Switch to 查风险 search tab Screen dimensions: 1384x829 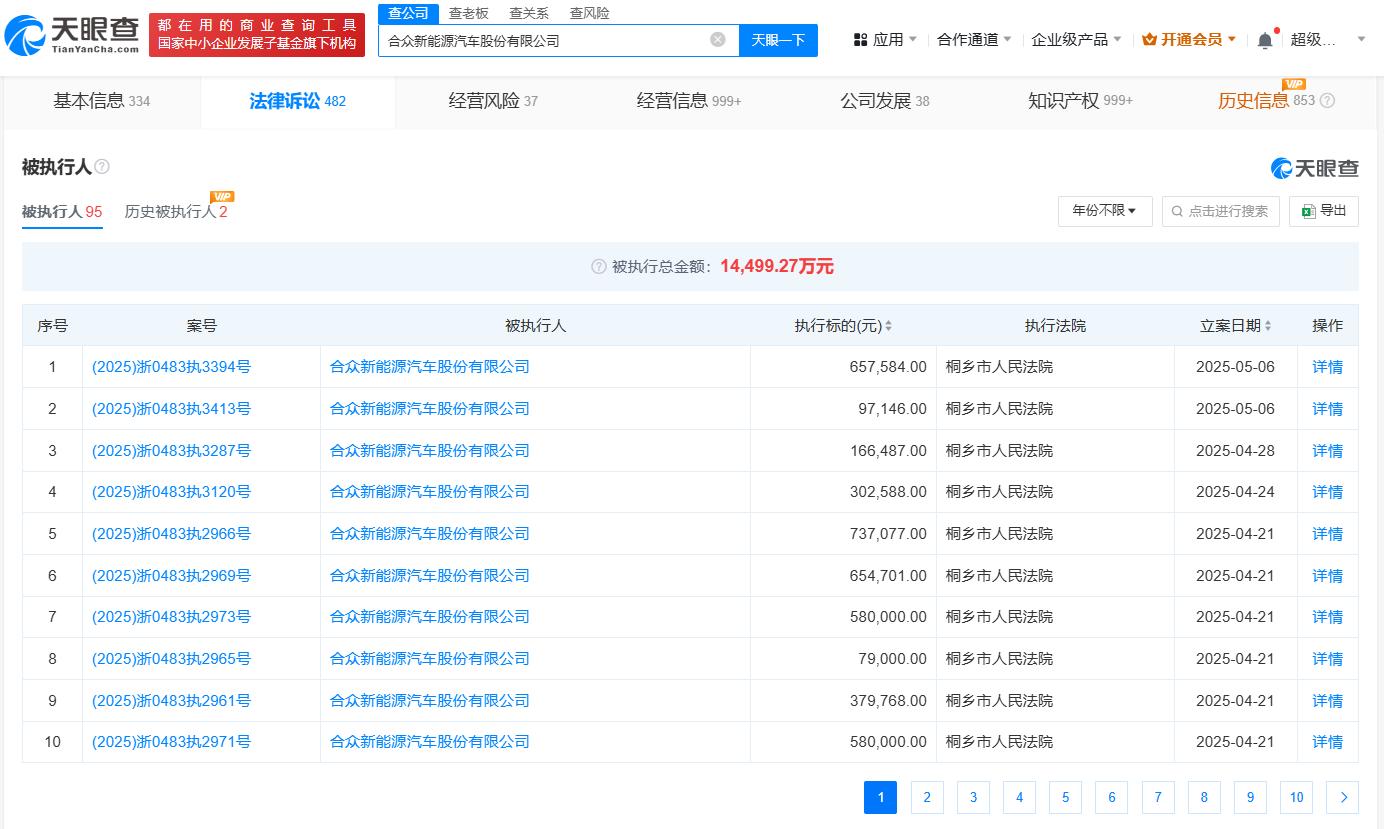(589, 13)
